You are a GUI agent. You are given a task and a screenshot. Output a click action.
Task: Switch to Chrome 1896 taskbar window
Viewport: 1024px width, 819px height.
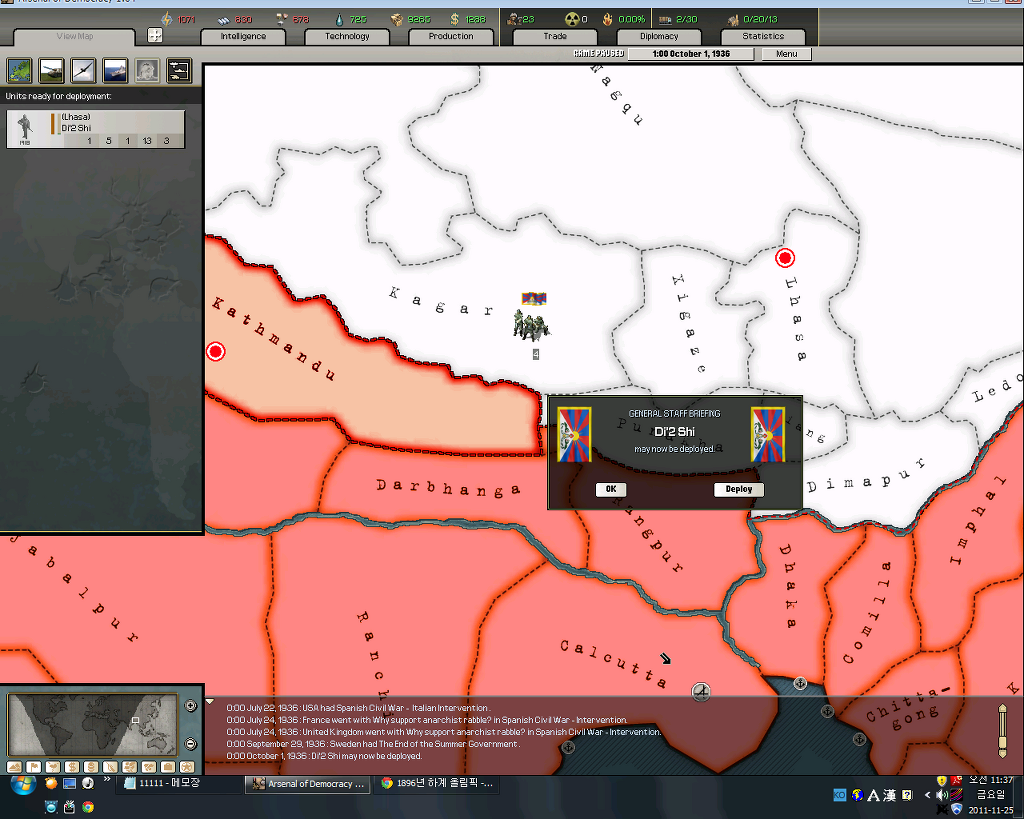(x=438, y=783)
